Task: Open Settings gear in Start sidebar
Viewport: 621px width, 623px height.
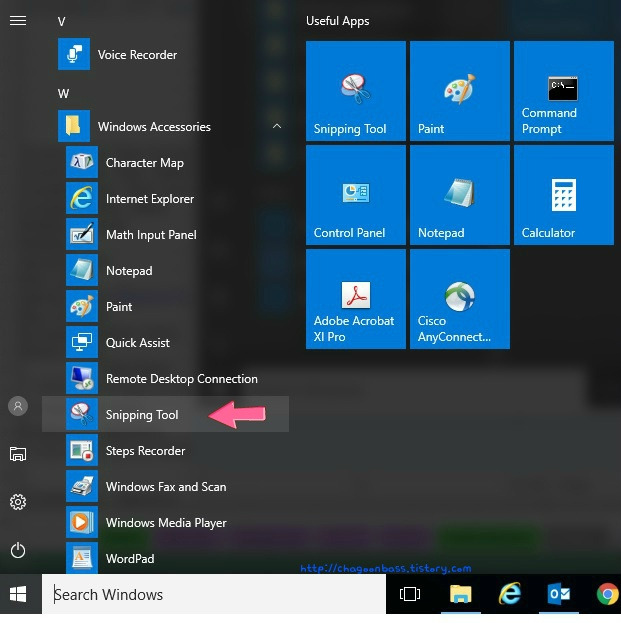Action: coord(18,502)
